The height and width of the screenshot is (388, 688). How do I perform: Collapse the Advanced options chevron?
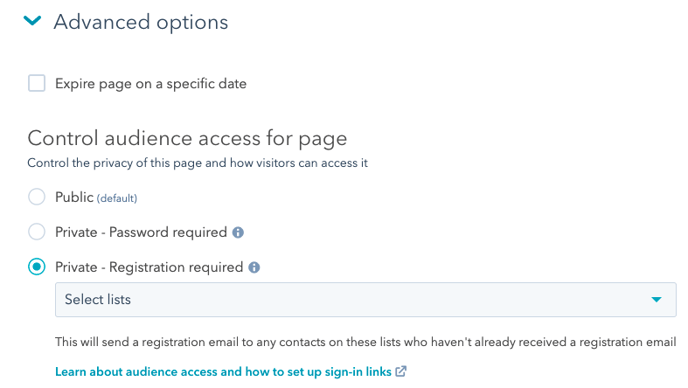click(x=32, y=21)
